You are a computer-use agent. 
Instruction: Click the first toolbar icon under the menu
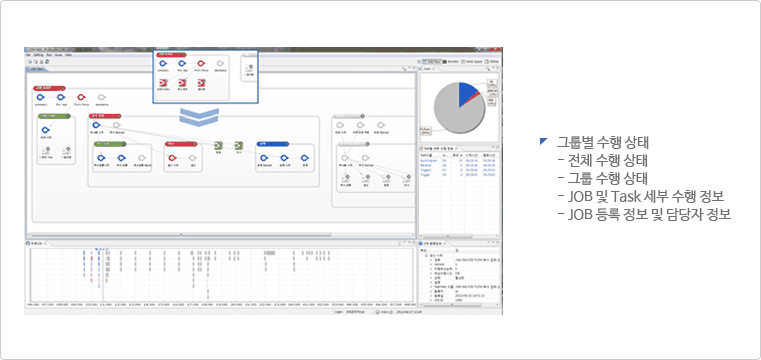(29, 62)
